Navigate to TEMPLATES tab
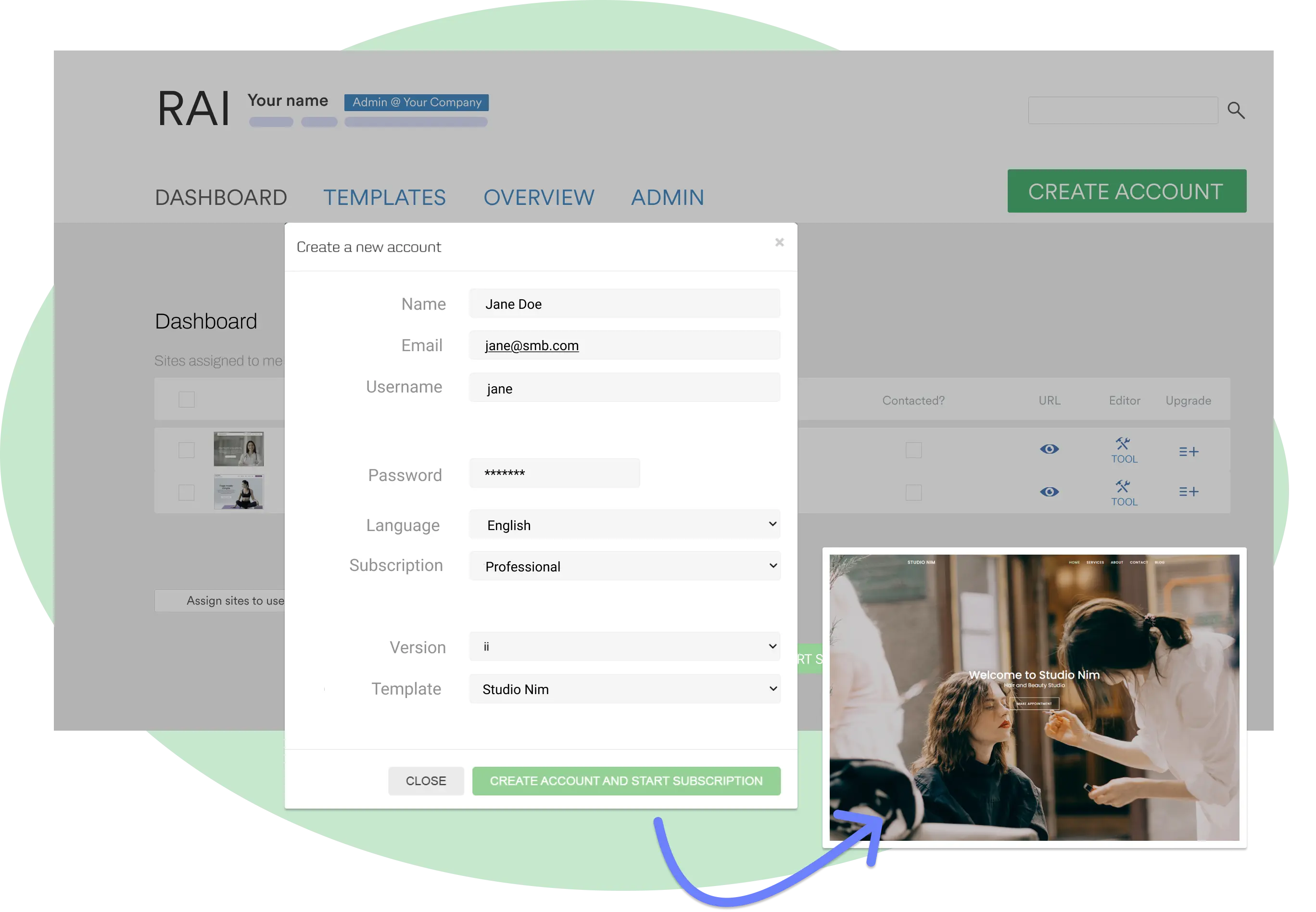1316x912 pixels. pyautogui.click(x=384, y=196)
